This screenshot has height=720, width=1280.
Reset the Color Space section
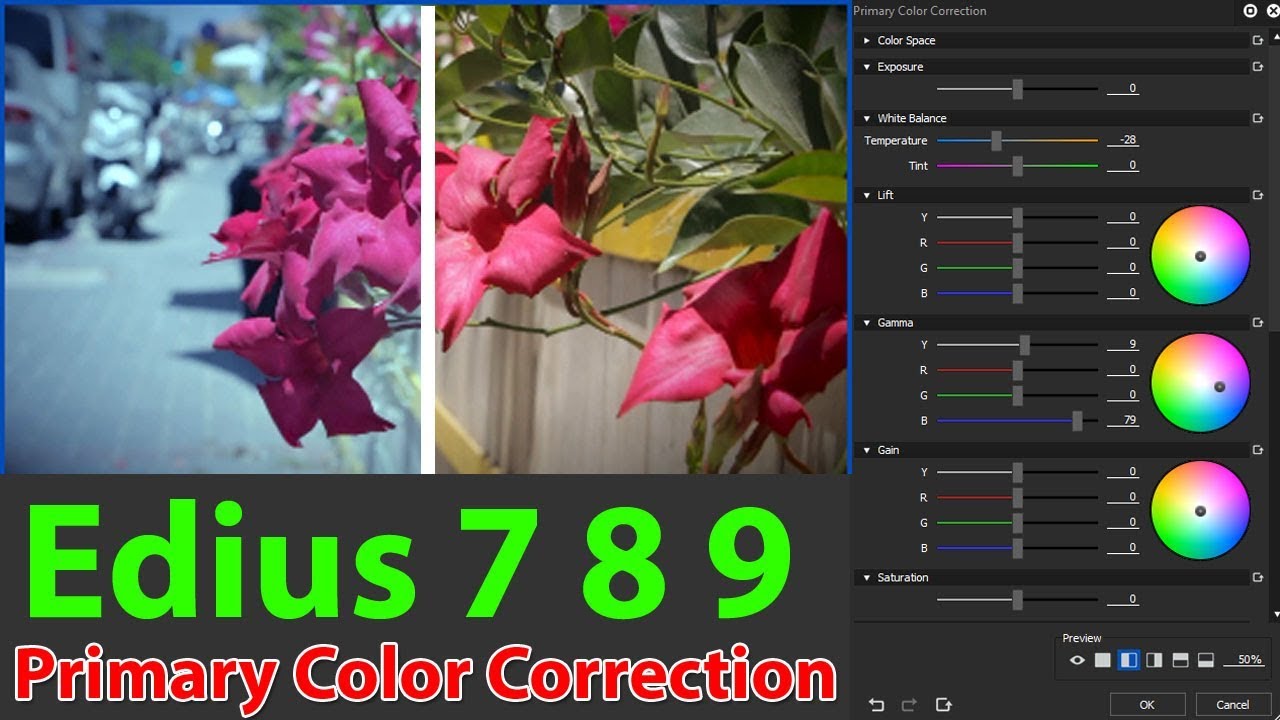click(1258, 41)
